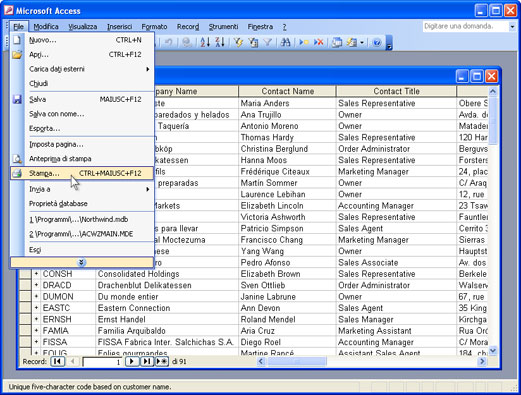The height and width of the screenshot is (395, 521).
Task: Open the Database Window icon
Action: (337, 42)
